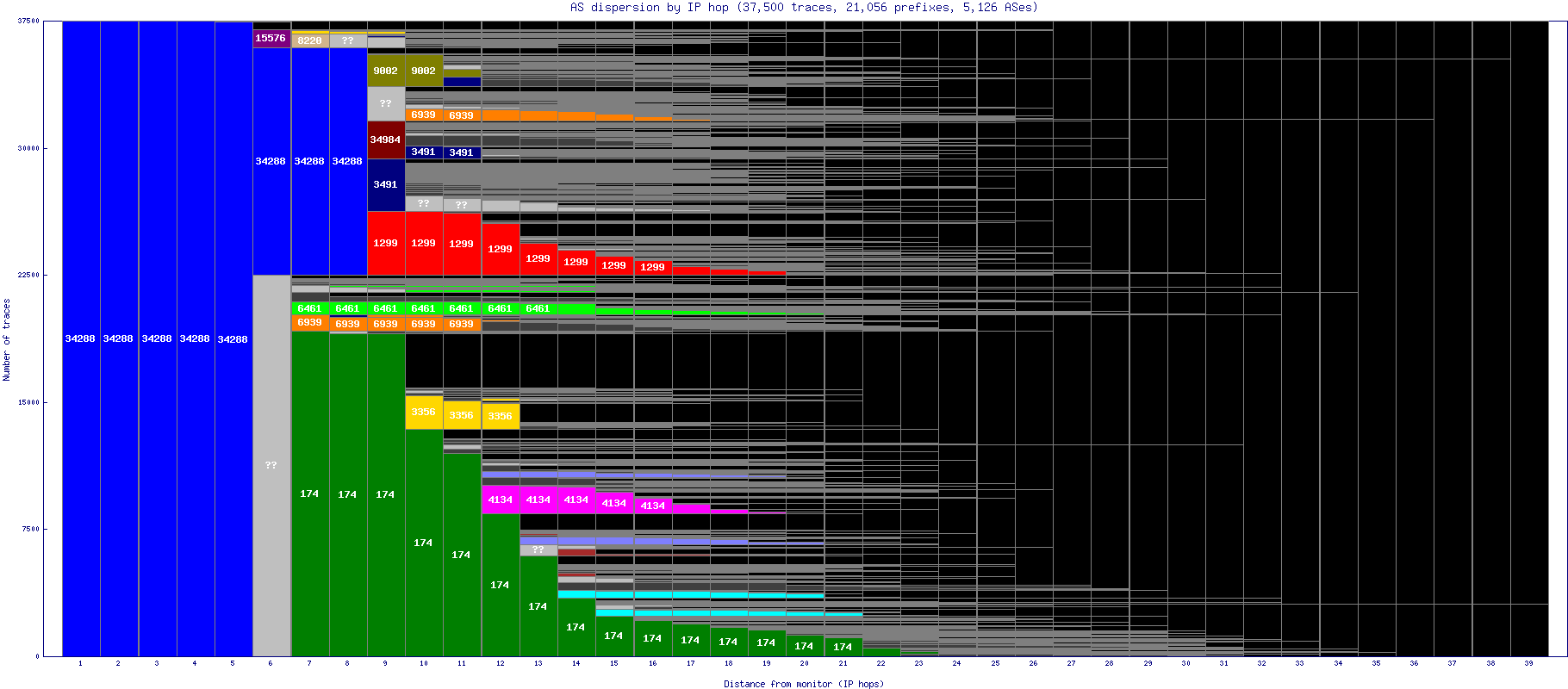This screenshot has width=1568, height=689.
Task: Click the red 1299 block at hop 12
Action: (x=501, y=249)
